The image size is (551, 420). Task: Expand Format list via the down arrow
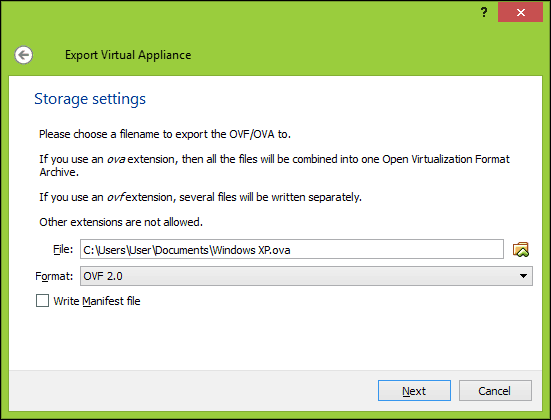(523, 276)
